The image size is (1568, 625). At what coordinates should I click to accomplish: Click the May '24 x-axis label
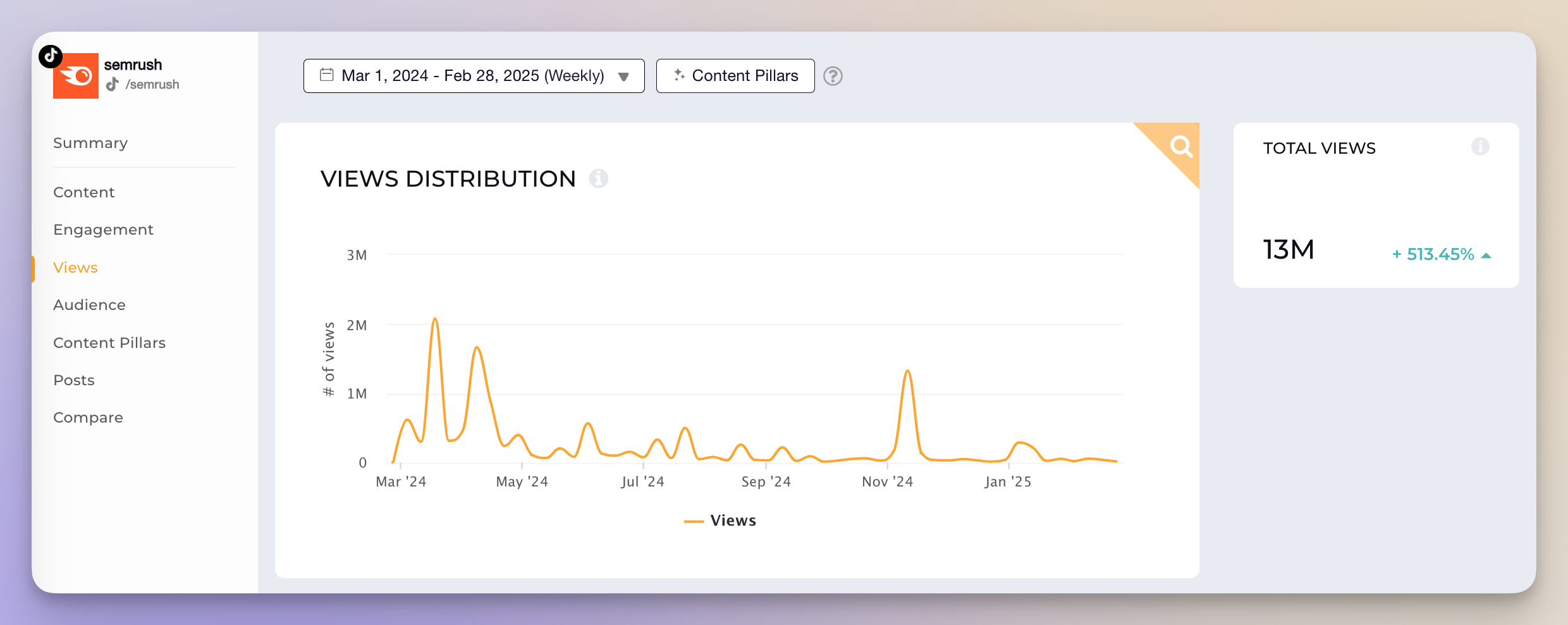click(x=522, y=482)
